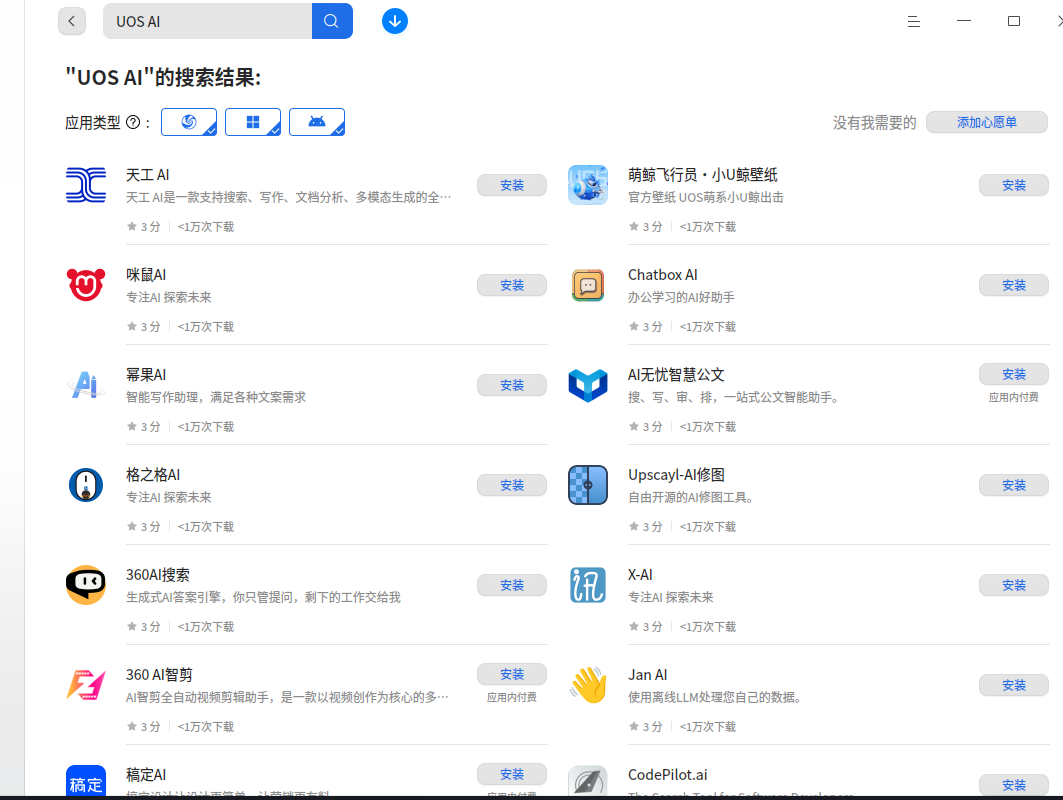
Task: Install AI无忧智慧公文
Action: click(1014, 374)
